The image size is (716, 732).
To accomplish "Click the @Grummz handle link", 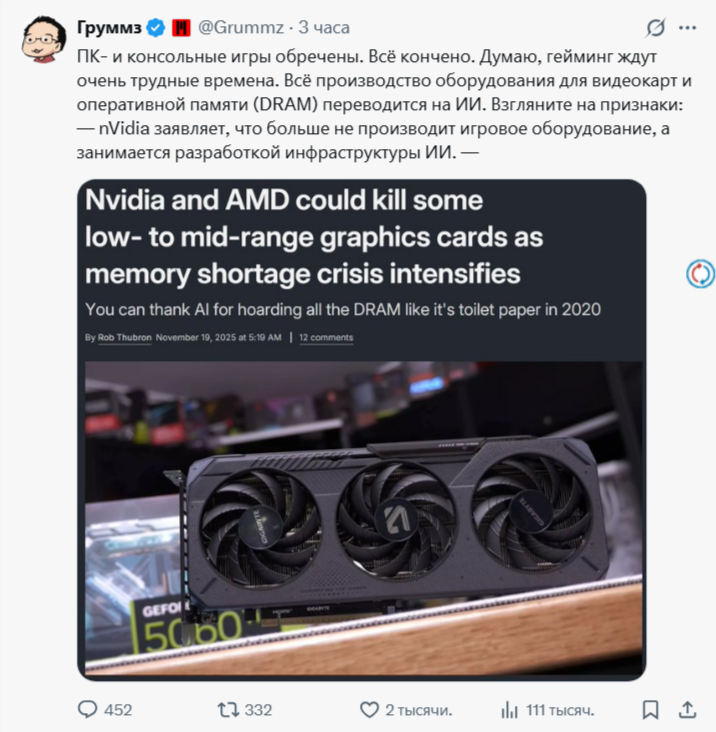I will [x=241, y=28].
